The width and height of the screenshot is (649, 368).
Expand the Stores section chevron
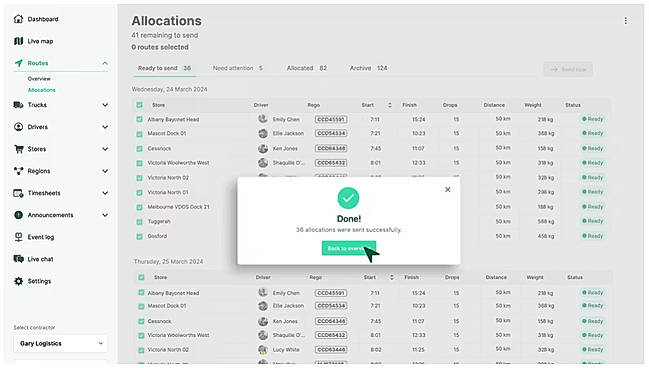(x=105, y=149)
